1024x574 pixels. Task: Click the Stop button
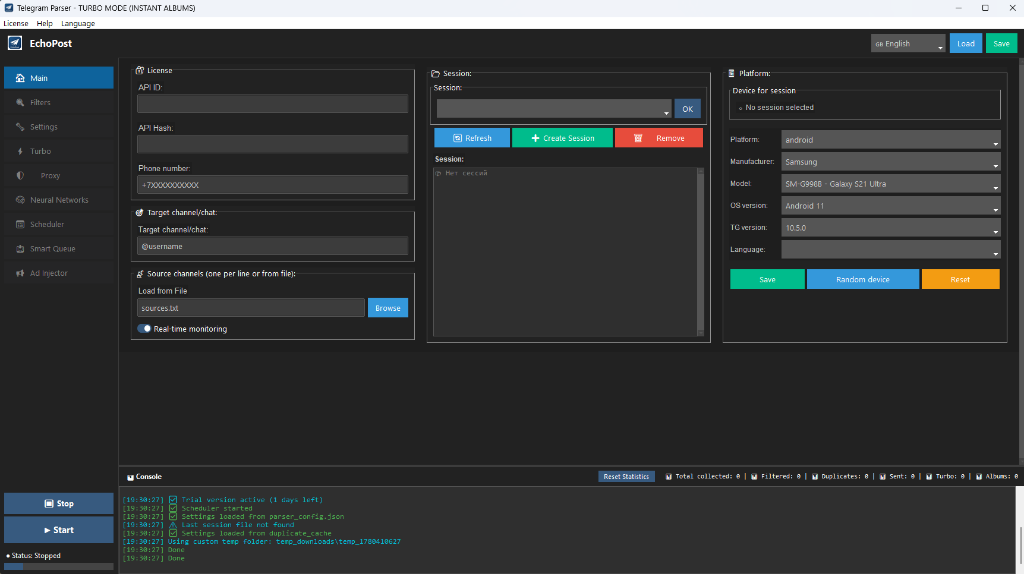pyautogui.click(x=59, y=503)
